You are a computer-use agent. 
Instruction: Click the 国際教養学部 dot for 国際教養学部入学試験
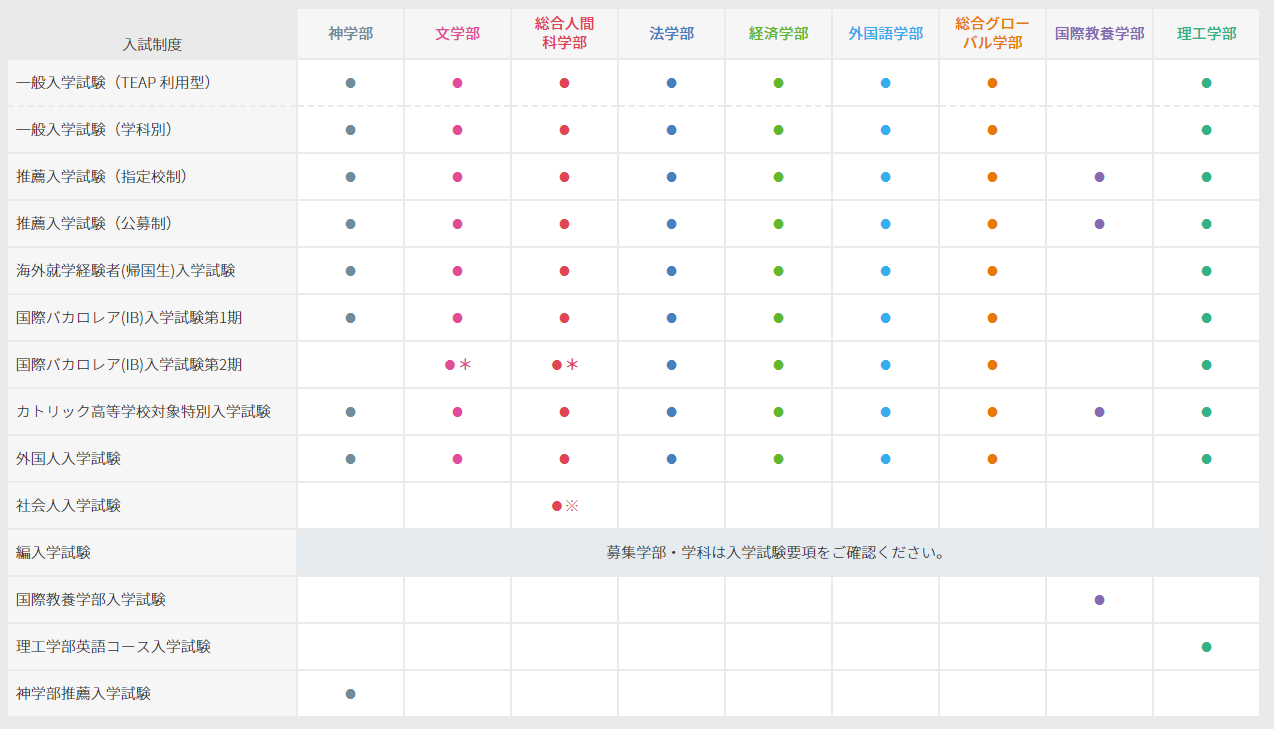point(1099,599)
